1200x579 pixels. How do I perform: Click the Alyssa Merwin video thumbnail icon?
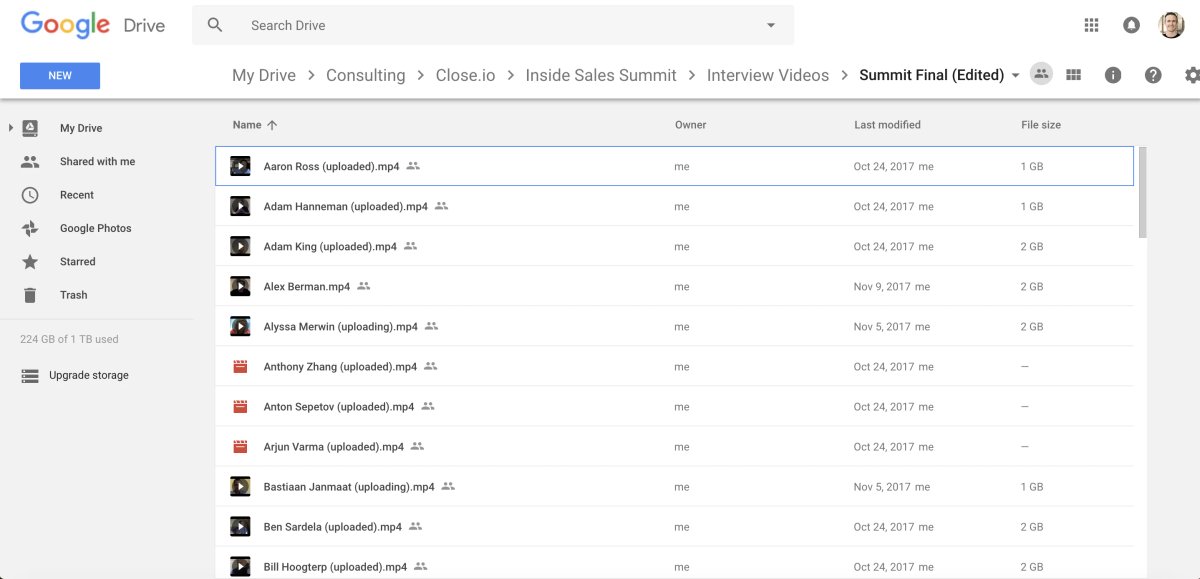pyautogui.click(x=240, y=326)
